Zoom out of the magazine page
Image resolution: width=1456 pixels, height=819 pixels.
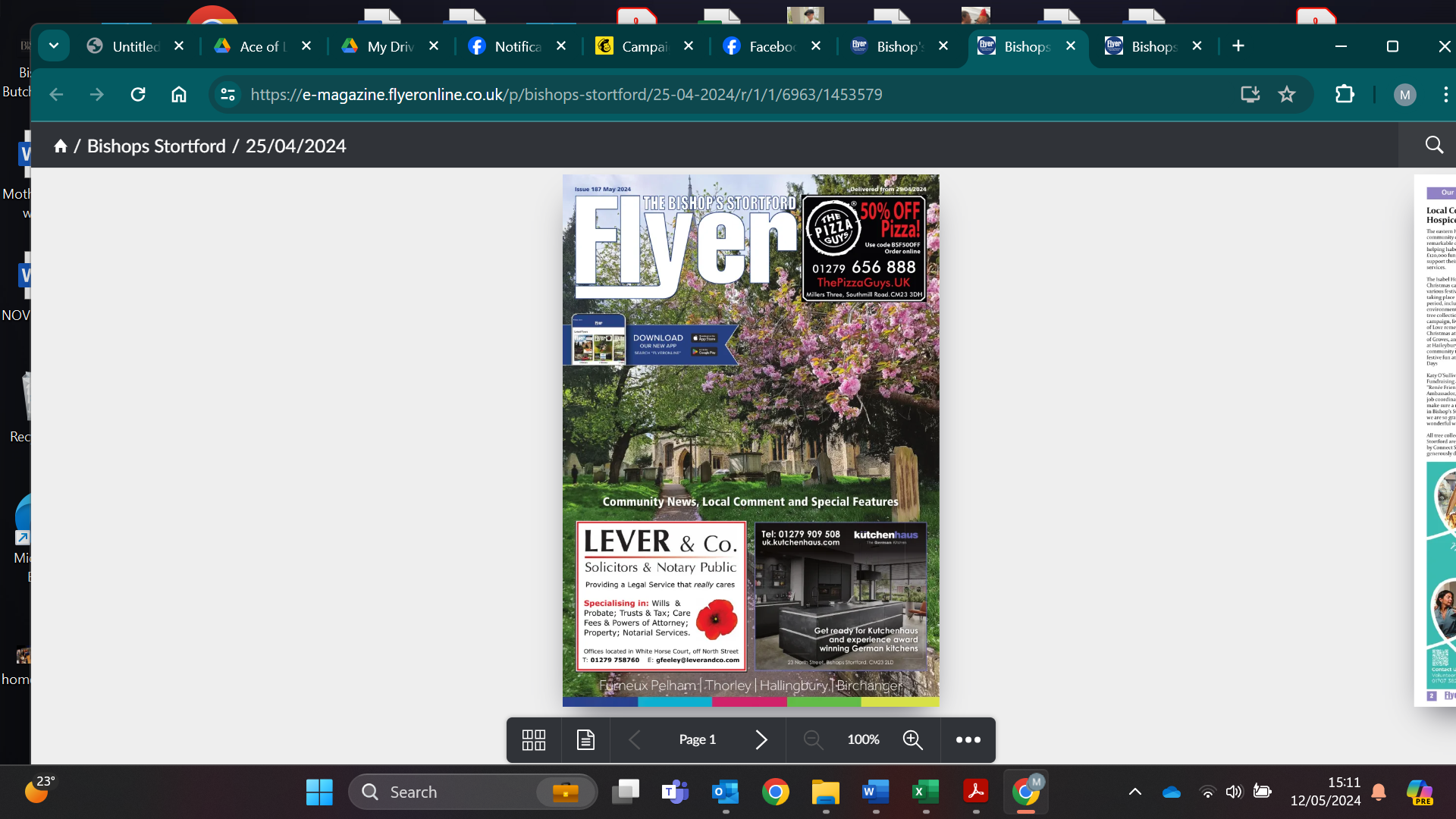[x=813, y=740]
